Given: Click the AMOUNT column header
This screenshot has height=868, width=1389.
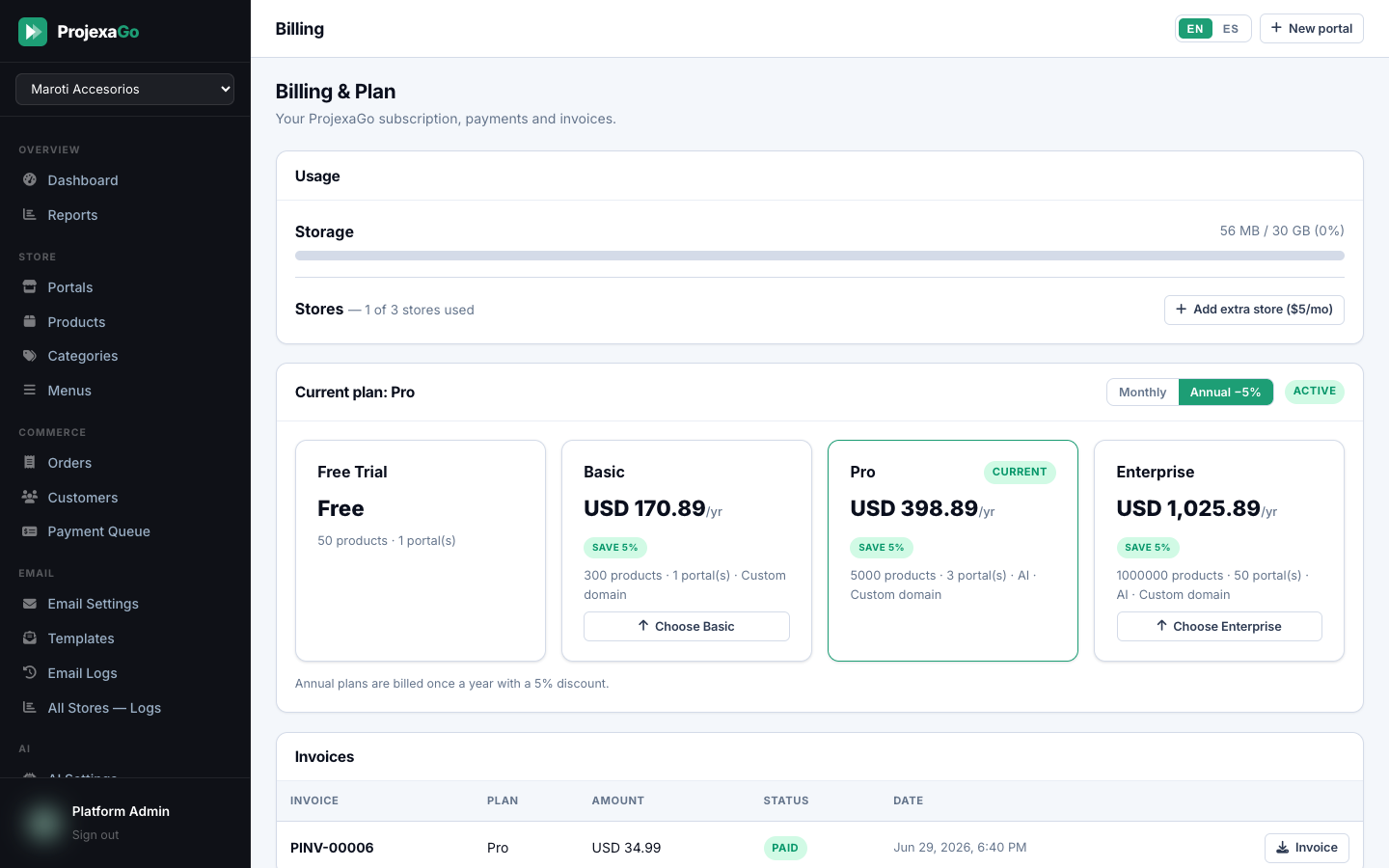Looking at the screenshot, I should point(617,800).
